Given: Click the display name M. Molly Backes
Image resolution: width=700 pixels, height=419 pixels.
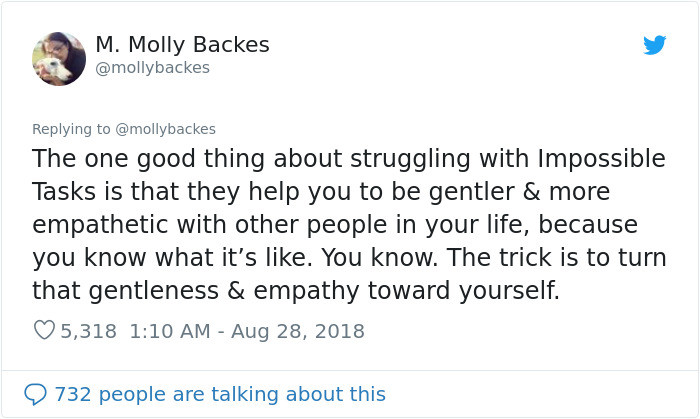Looking at the screenshot, I should (x=182, y=44).
